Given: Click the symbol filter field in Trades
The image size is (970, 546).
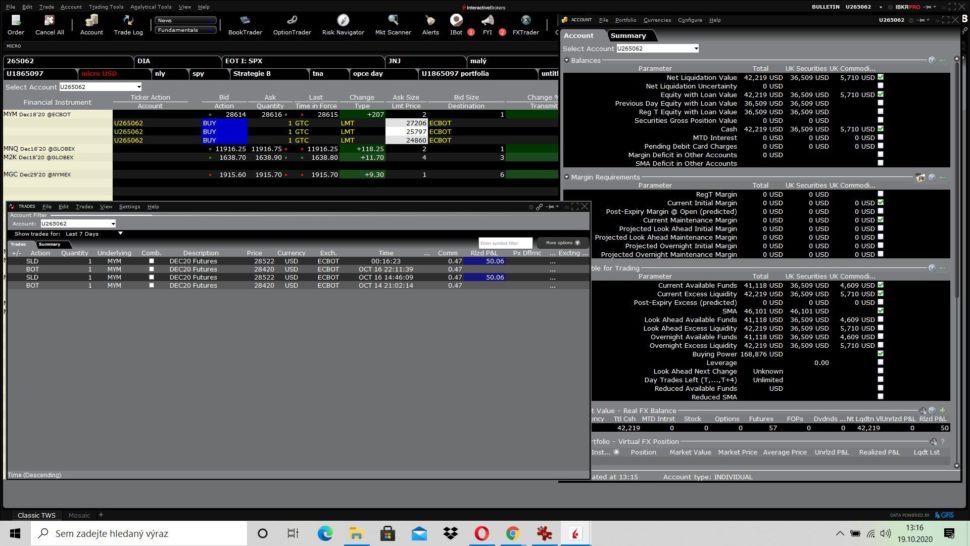Looking at the screenshot, I should coord(505,243).
